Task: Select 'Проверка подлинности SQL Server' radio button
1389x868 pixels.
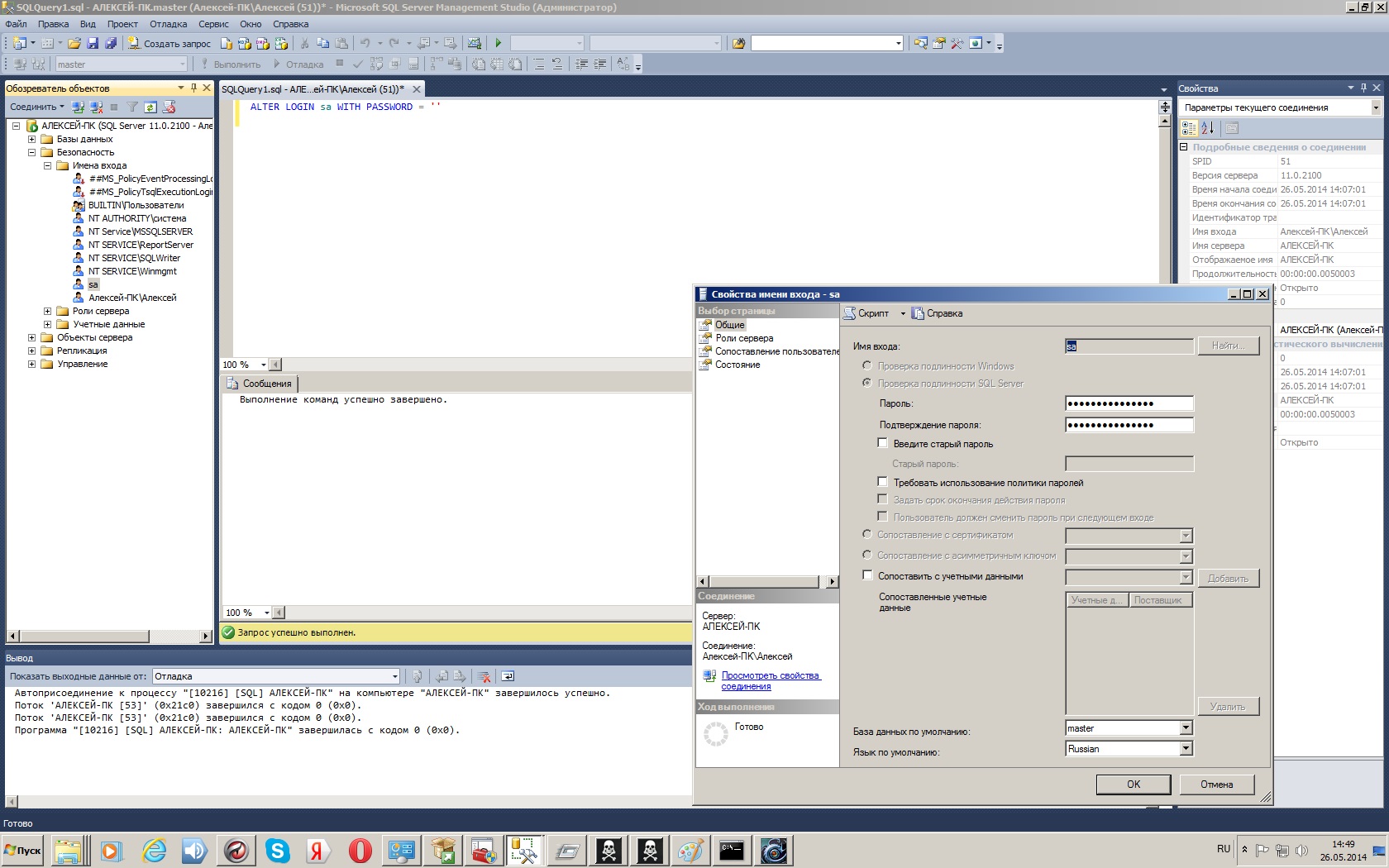Action: click(x=866, y=383)
